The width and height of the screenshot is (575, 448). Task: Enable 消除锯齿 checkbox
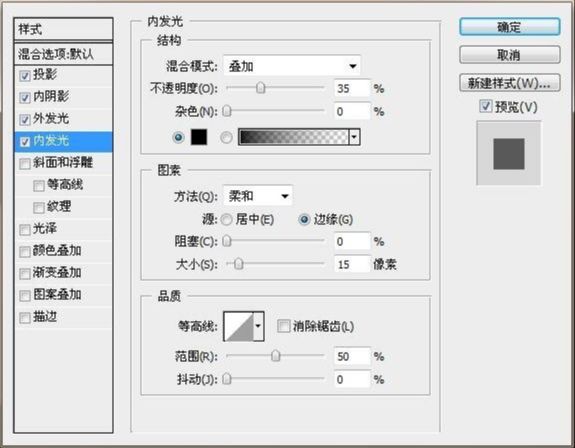point(283,326)
